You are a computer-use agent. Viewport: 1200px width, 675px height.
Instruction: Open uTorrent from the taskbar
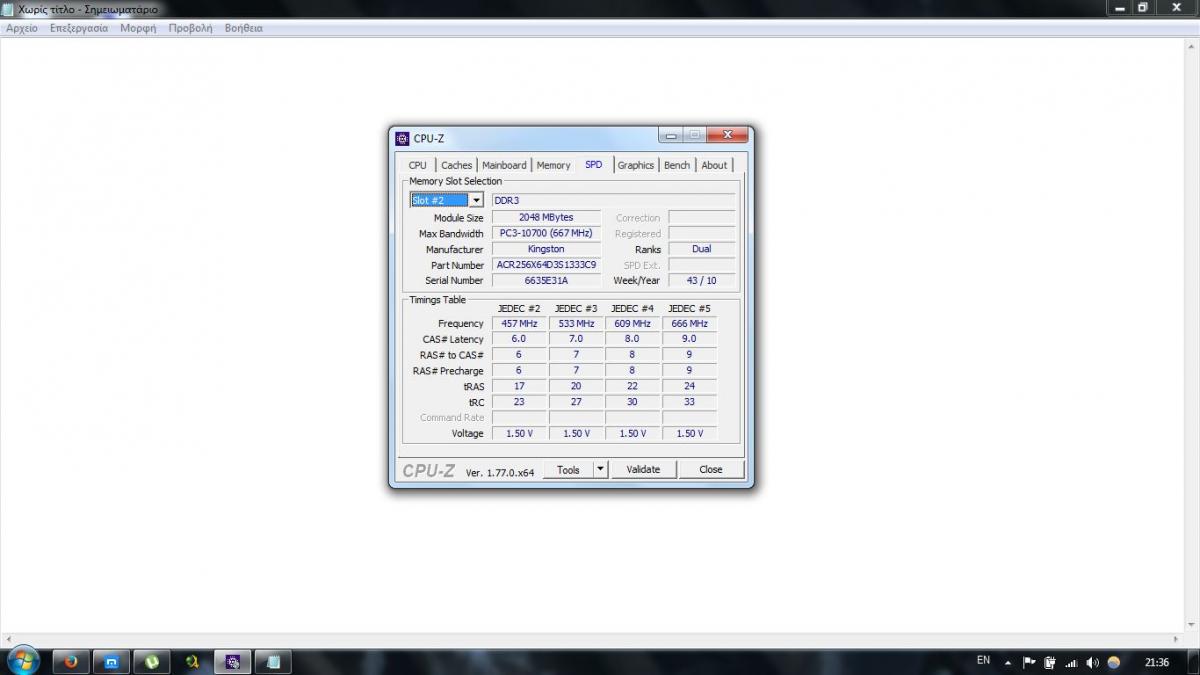152,661
